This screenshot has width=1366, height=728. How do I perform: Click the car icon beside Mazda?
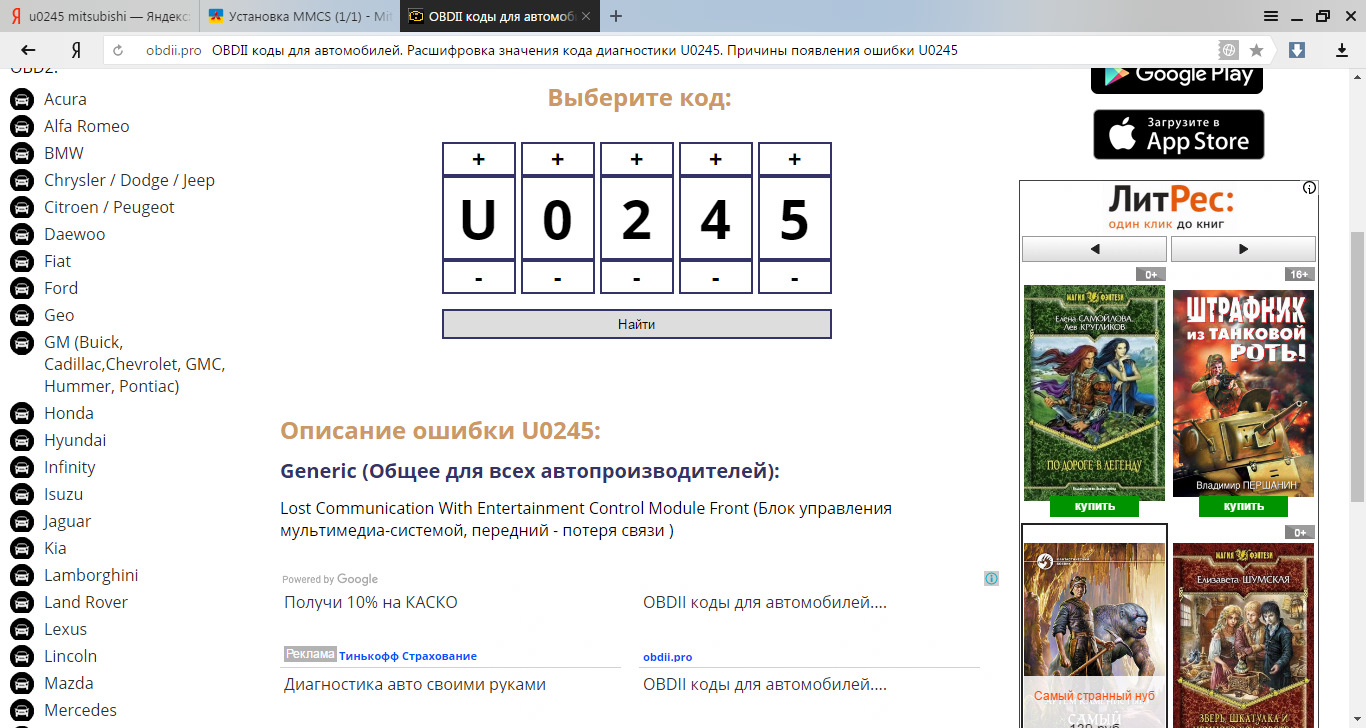point(21,683)
